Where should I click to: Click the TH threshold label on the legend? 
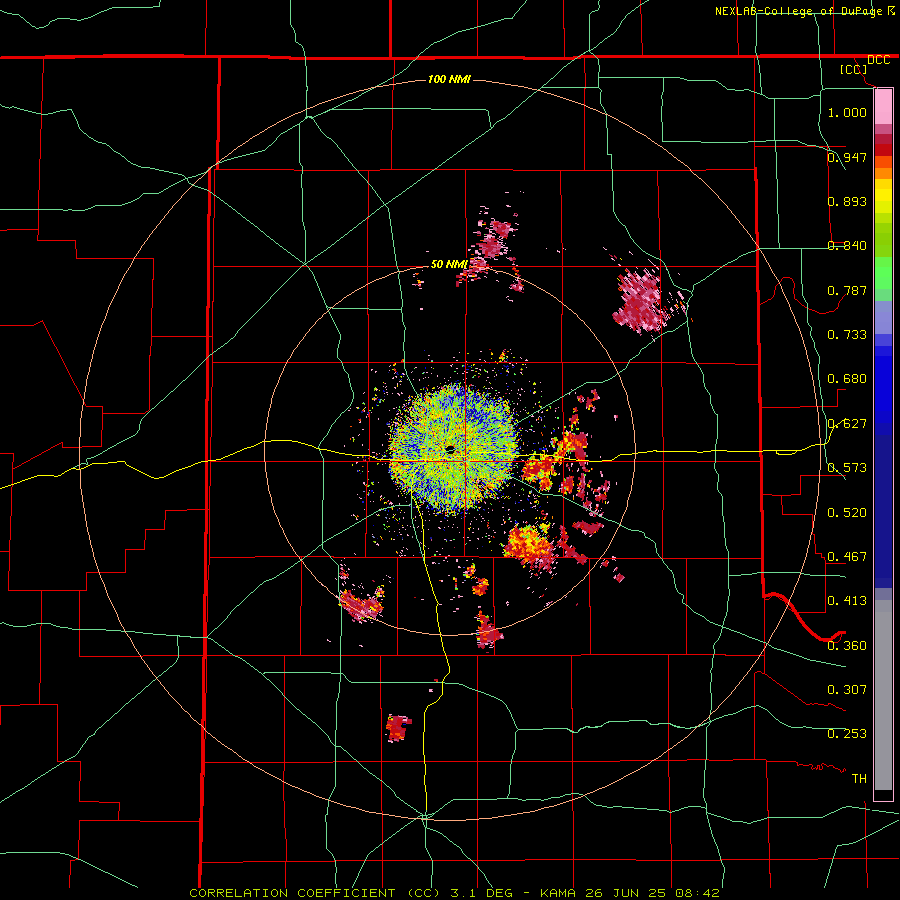click(859, 778)
